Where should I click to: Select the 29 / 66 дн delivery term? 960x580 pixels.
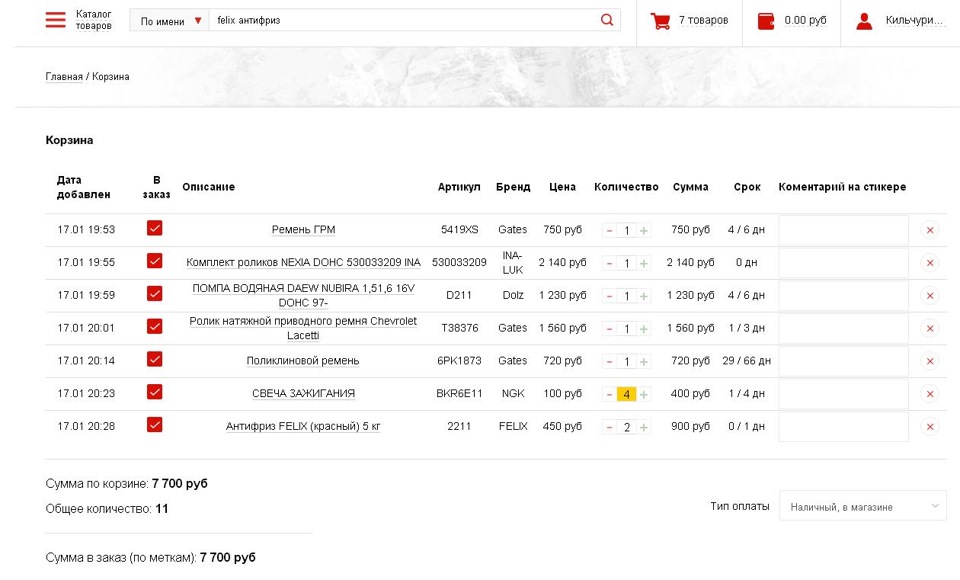point(746,361)
